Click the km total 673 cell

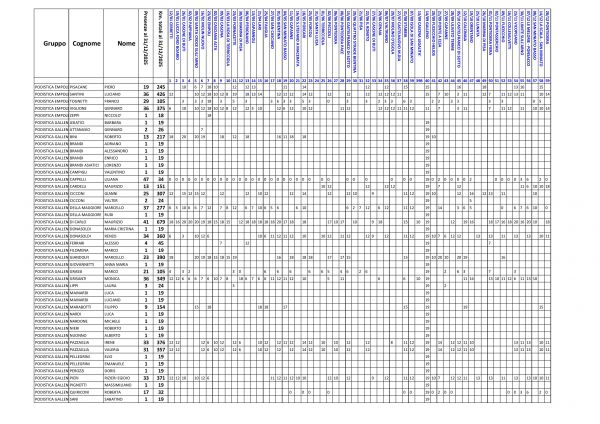pyautogui.click(x=158, y=221)
